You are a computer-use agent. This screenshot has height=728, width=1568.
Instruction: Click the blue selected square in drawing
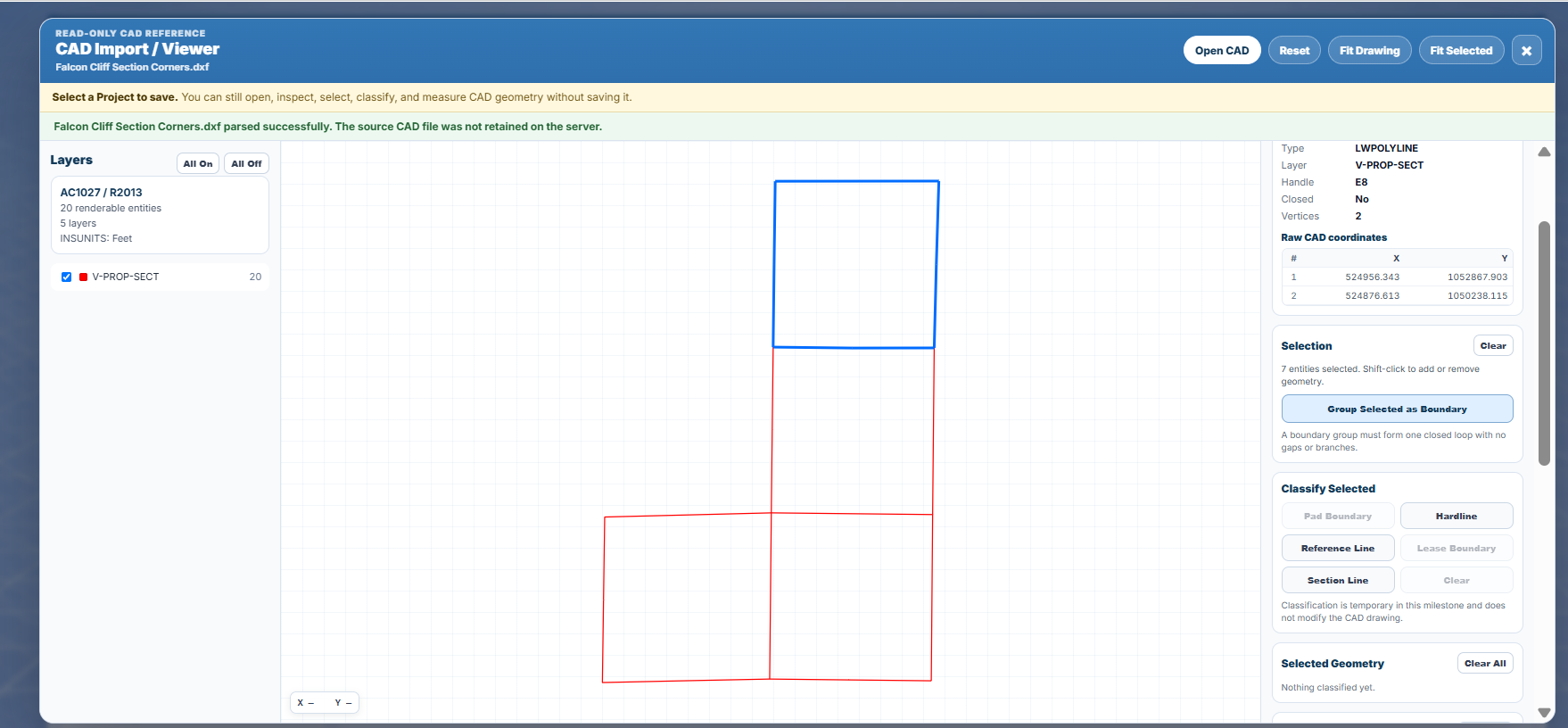[x=855, y=264]
